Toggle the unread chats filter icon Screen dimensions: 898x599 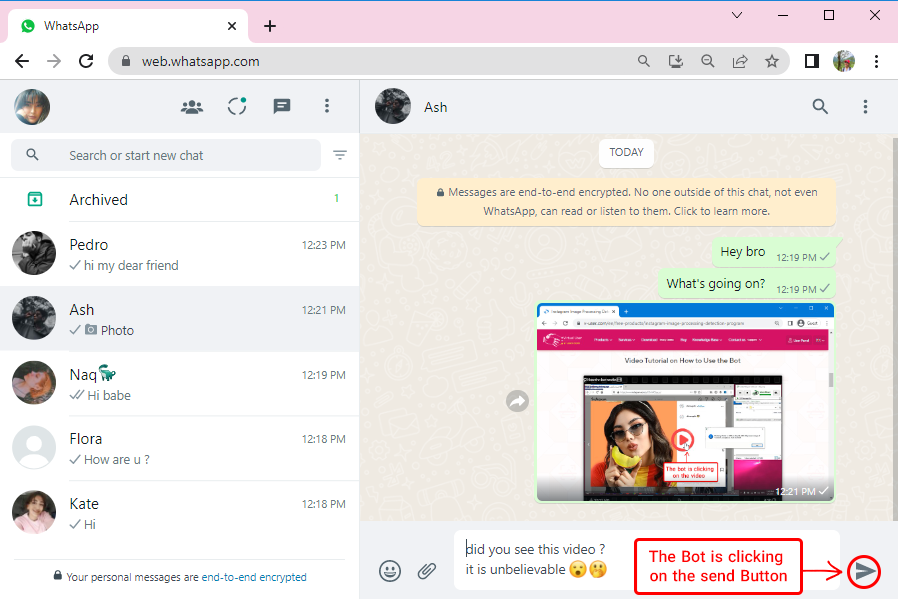click(x=340, y=155)
